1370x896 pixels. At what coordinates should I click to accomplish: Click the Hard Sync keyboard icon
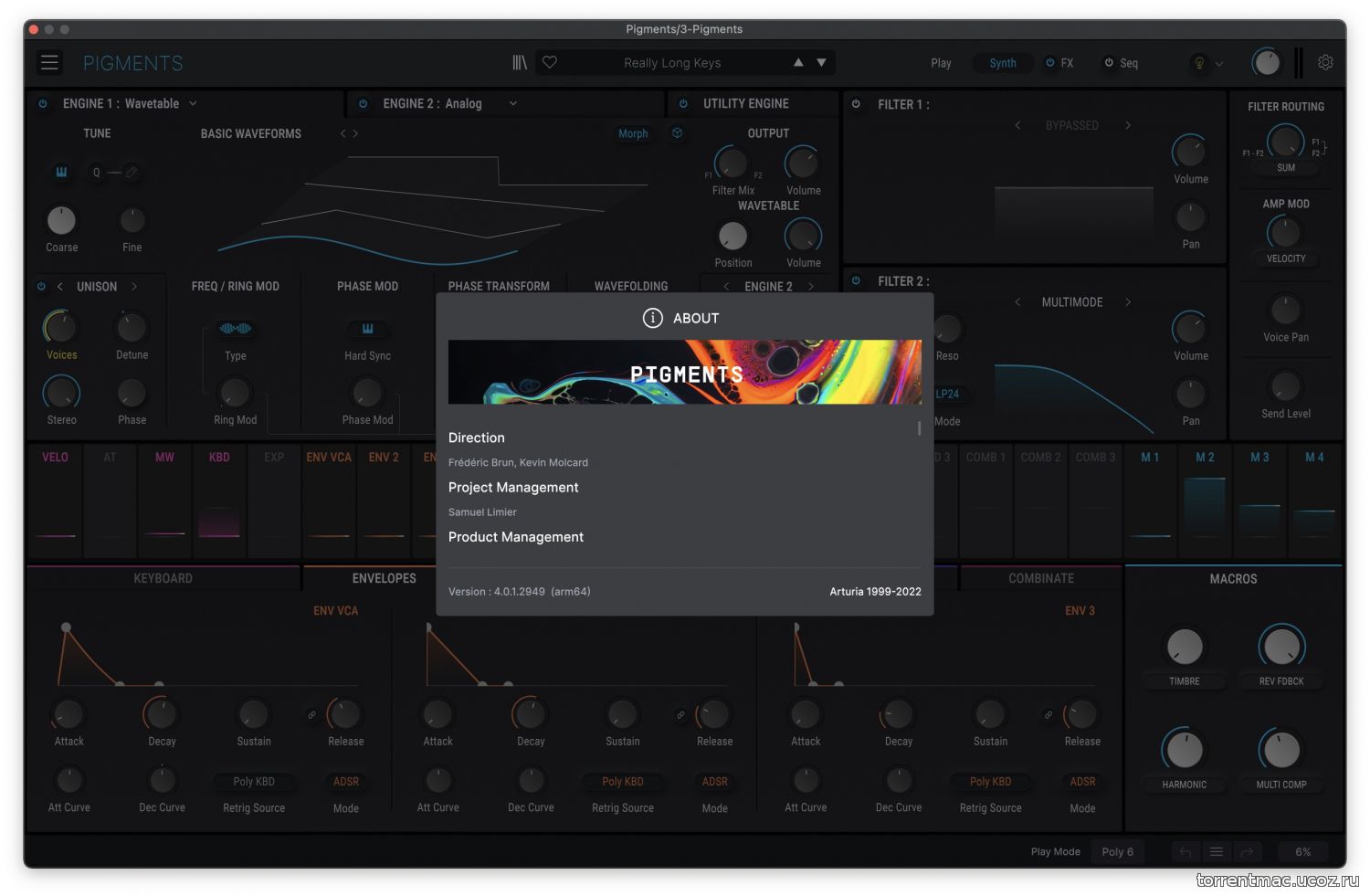[367, 329]
